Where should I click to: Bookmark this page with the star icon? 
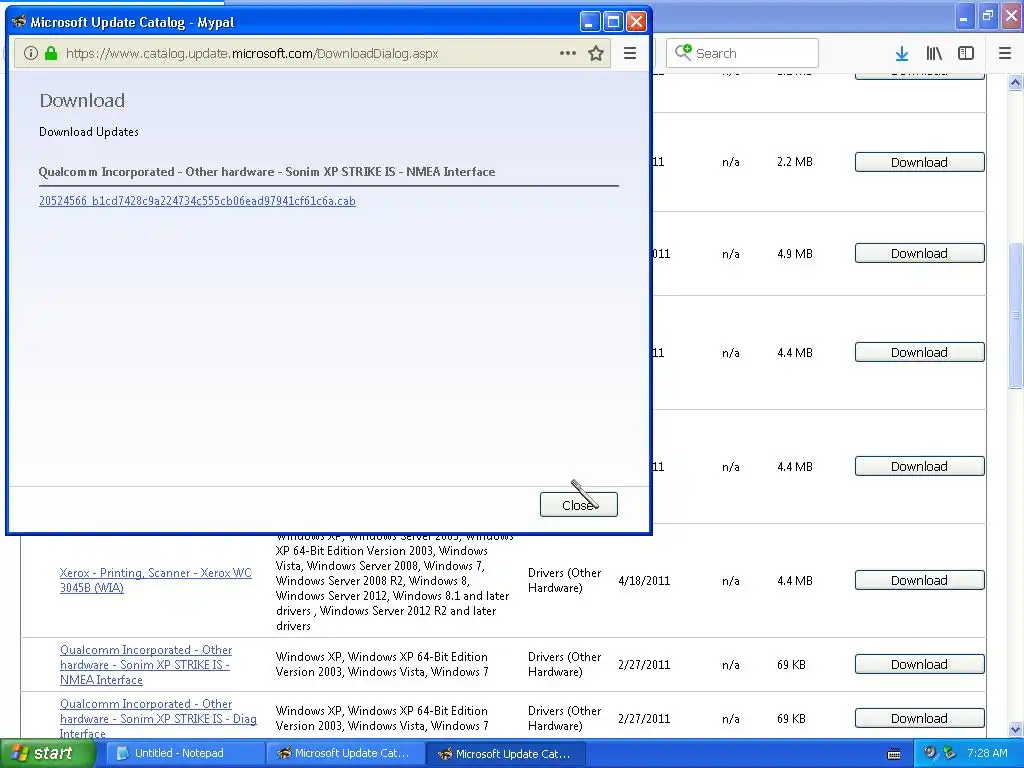tap(596, 54)
